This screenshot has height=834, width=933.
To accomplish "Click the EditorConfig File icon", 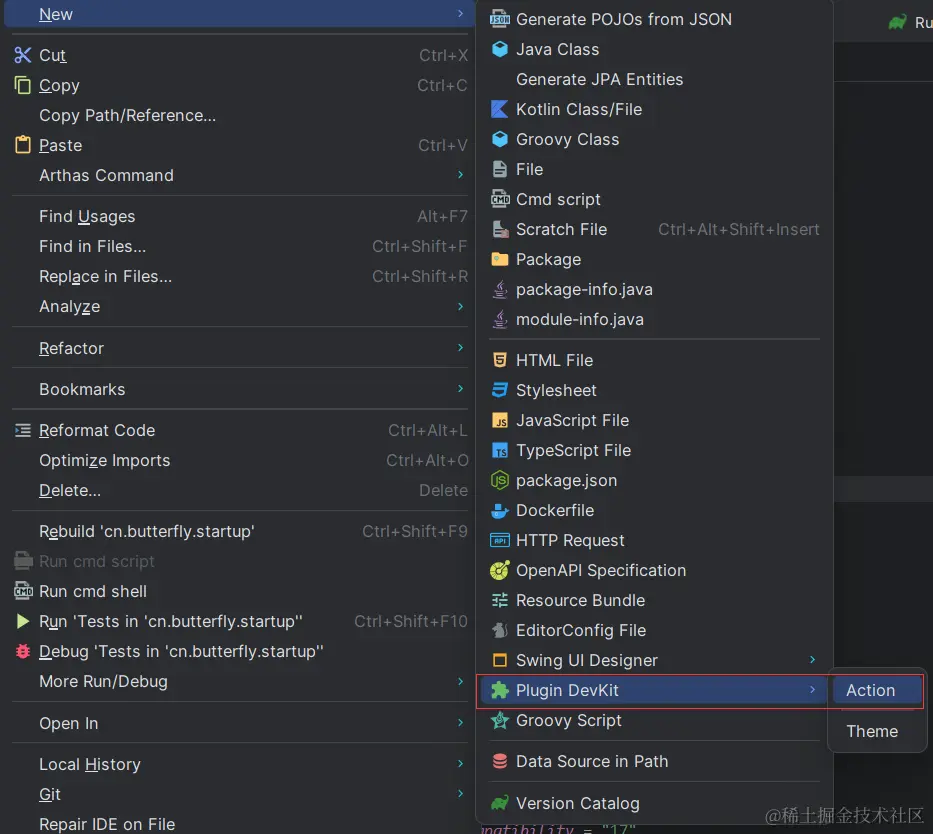I will click(500, 630).
